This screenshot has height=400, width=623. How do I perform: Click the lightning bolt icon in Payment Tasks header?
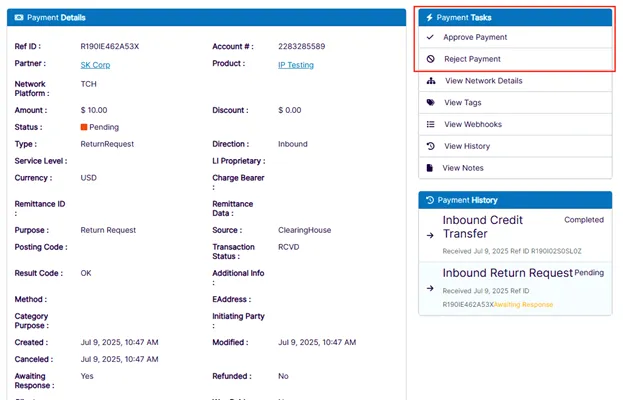click(429, 17)
